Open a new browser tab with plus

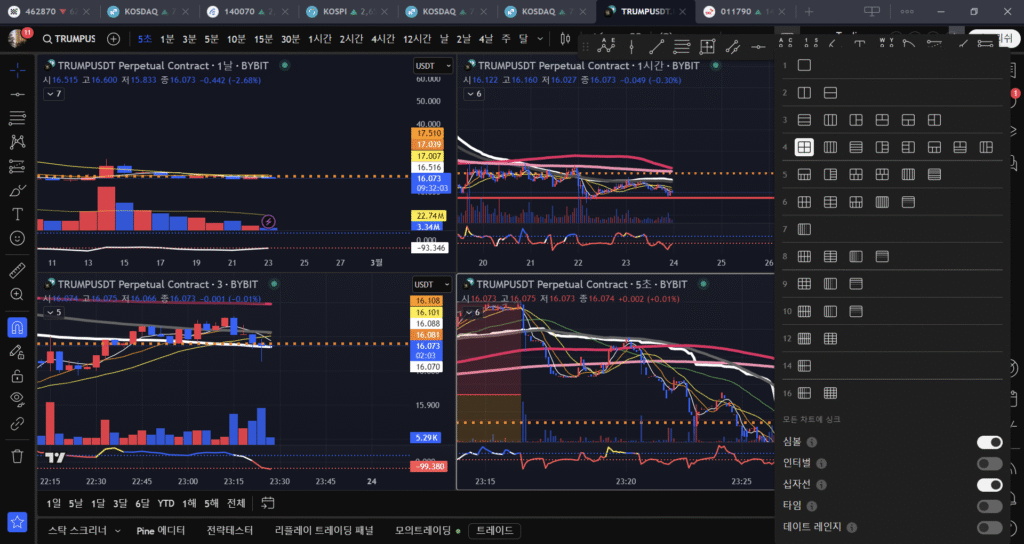click(x=809, y=12)
